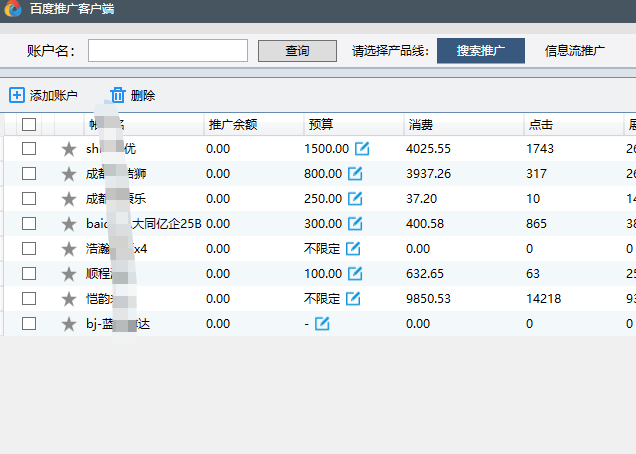Check the box for the 632.65 消费 row
The height and width of the screenshot is (454, 636).
[x=29, y=273]
